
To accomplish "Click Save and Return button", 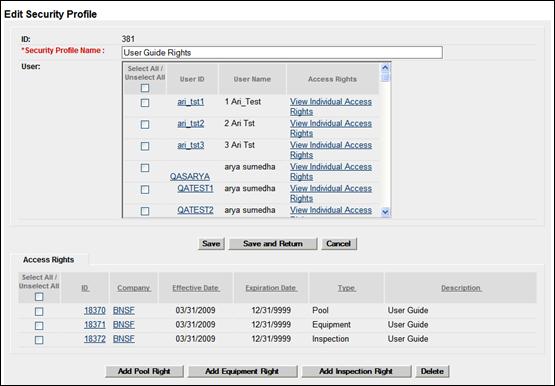I will [x=273, y=244].
